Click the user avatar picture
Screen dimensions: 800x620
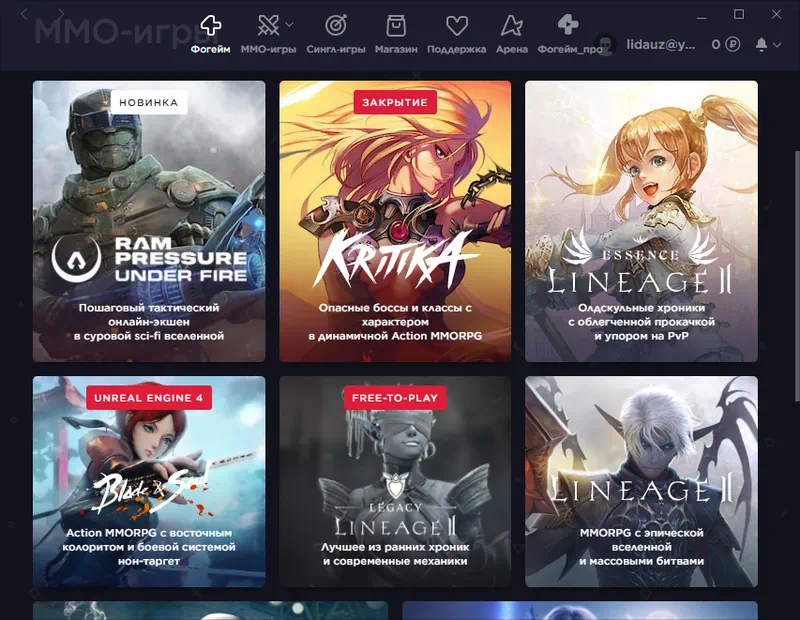click(606, 45)
